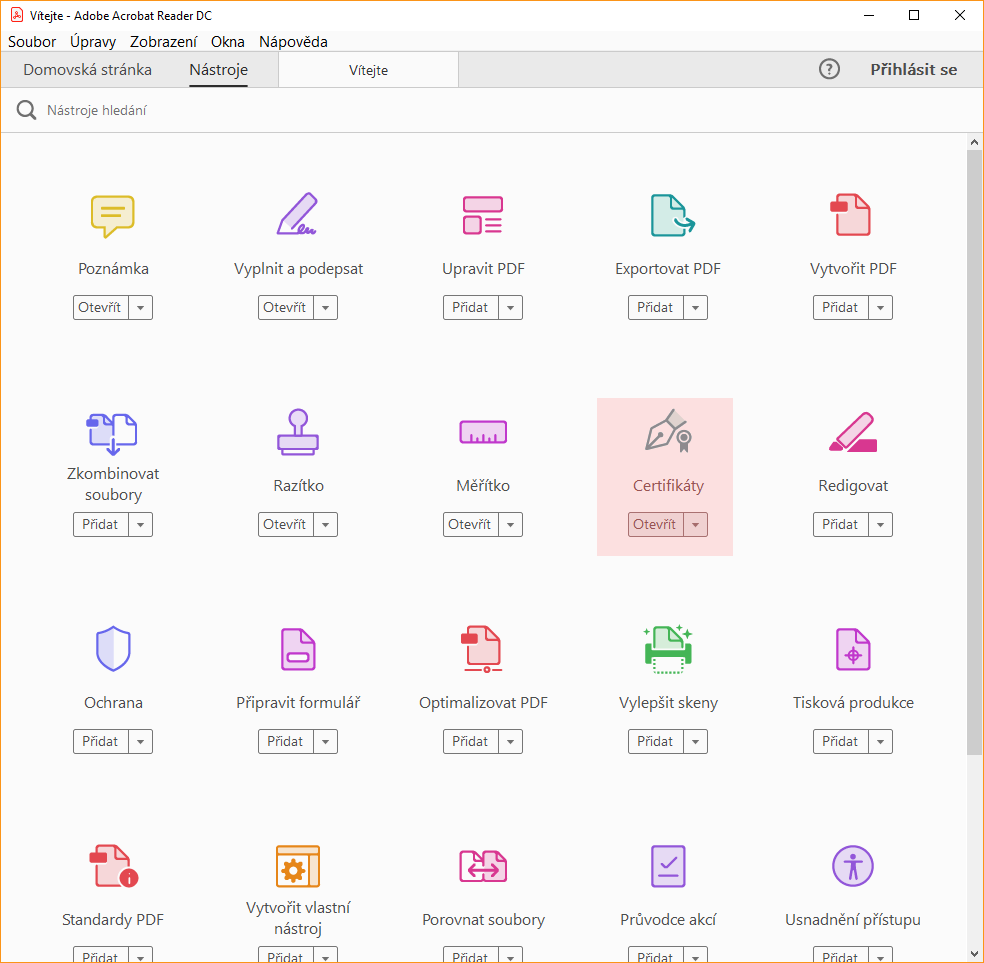This screenshot has height=963, width=984.
Task: Open the Zobrazení menu
Action: click(x=163, y=41)
